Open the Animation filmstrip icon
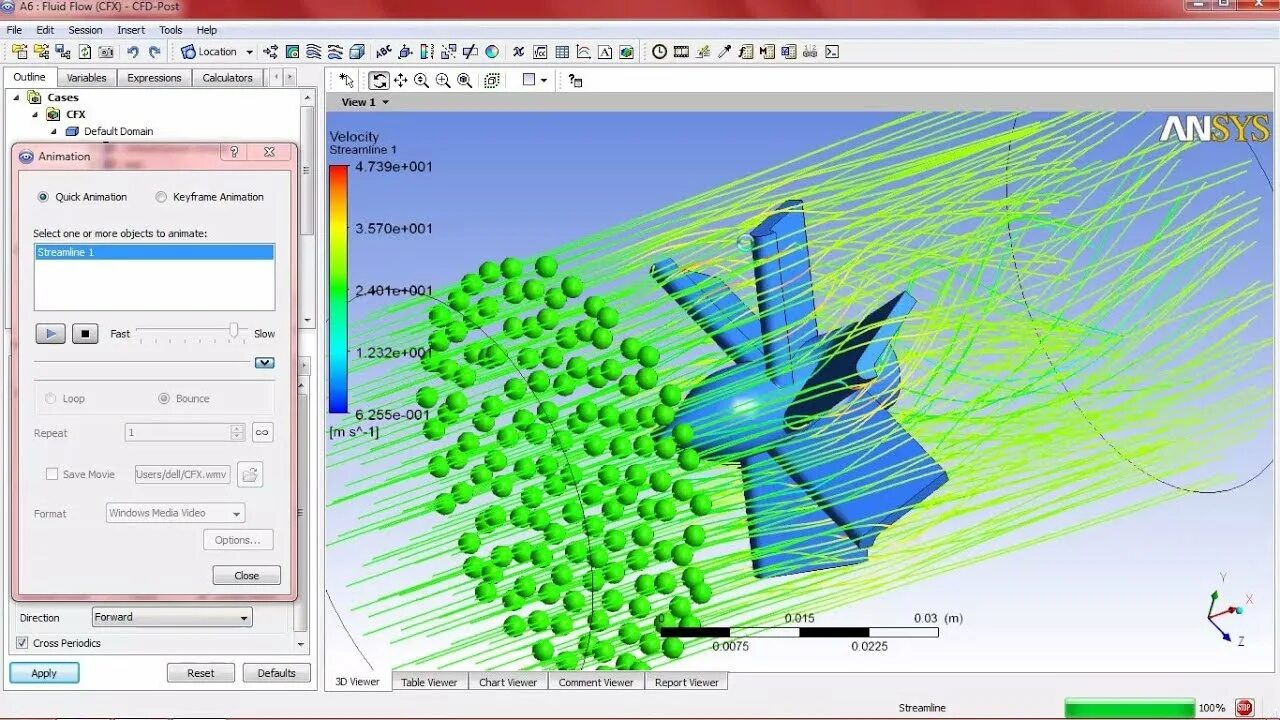1280x720 pixels. 681,51
